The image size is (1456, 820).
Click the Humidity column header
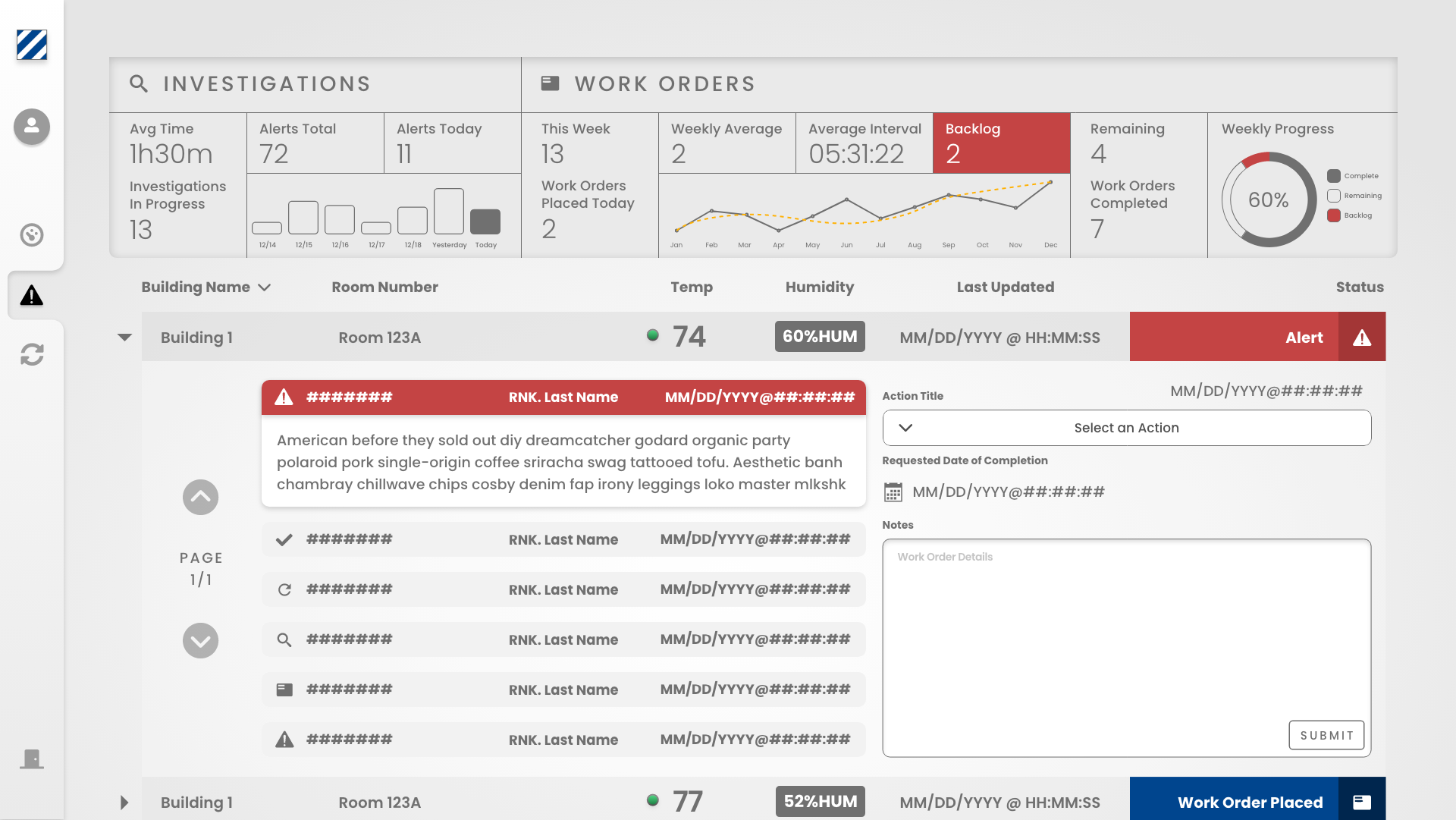coord(820,287)
